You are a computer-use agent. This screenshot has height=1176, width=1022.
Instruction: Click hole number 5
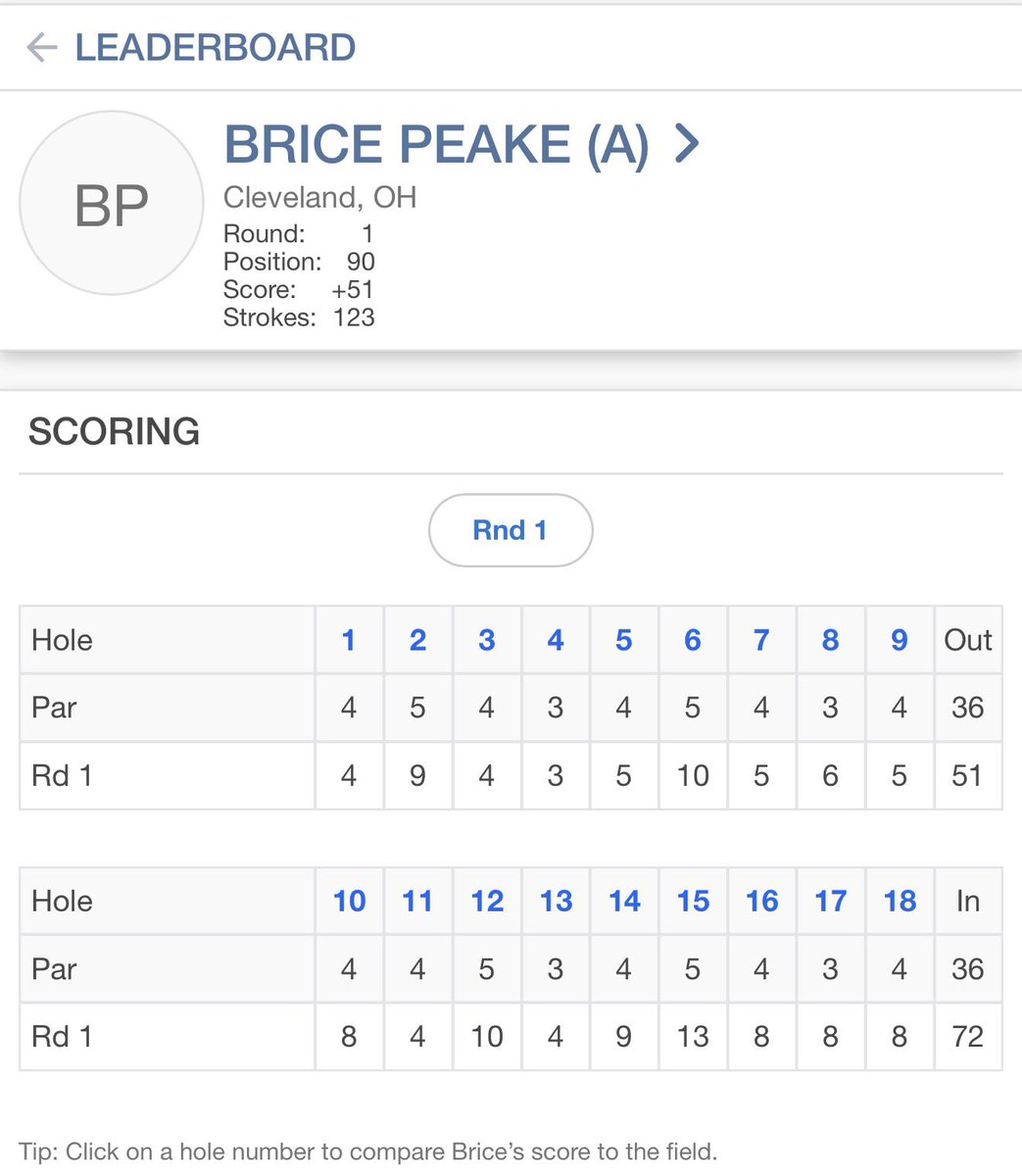[x=624, y=640]
